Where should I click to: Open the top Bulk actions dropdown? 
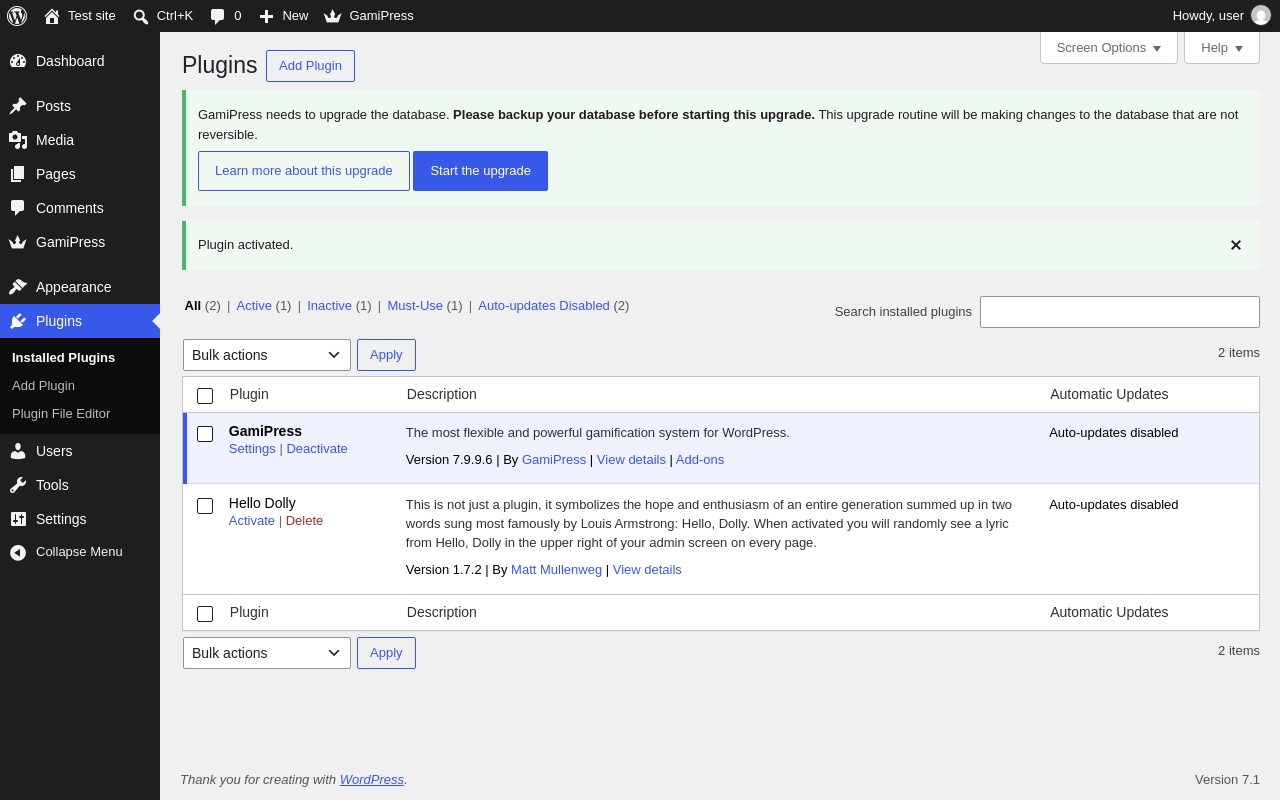pyautogui.click(x=267, y=355)
